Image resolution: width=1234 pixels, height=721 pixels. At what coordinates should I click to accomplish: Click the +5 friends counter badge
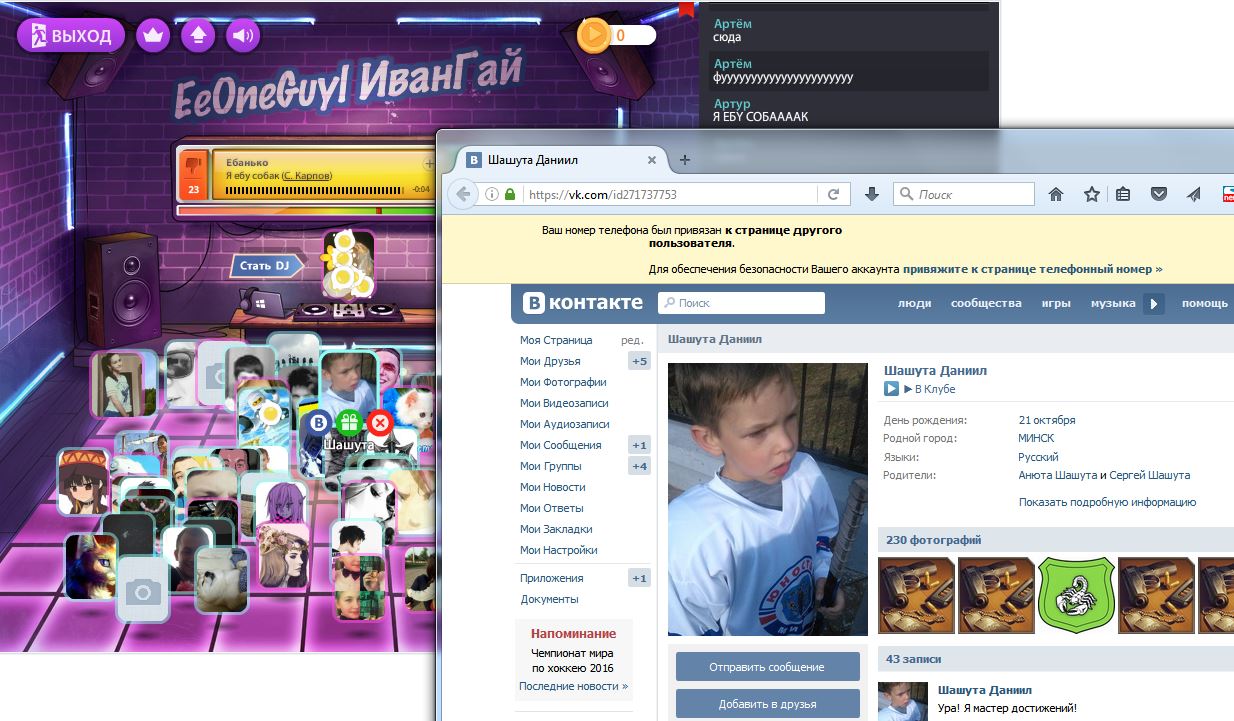tap(638, 361)
